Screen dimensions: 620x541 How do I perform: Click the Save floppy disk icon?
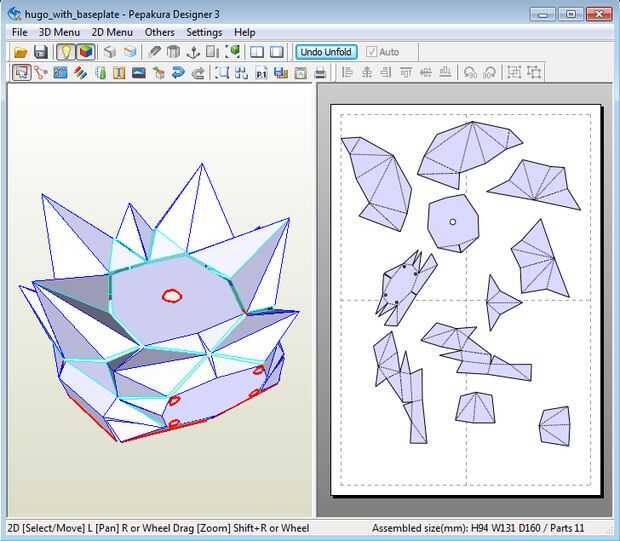pos(41,52)
